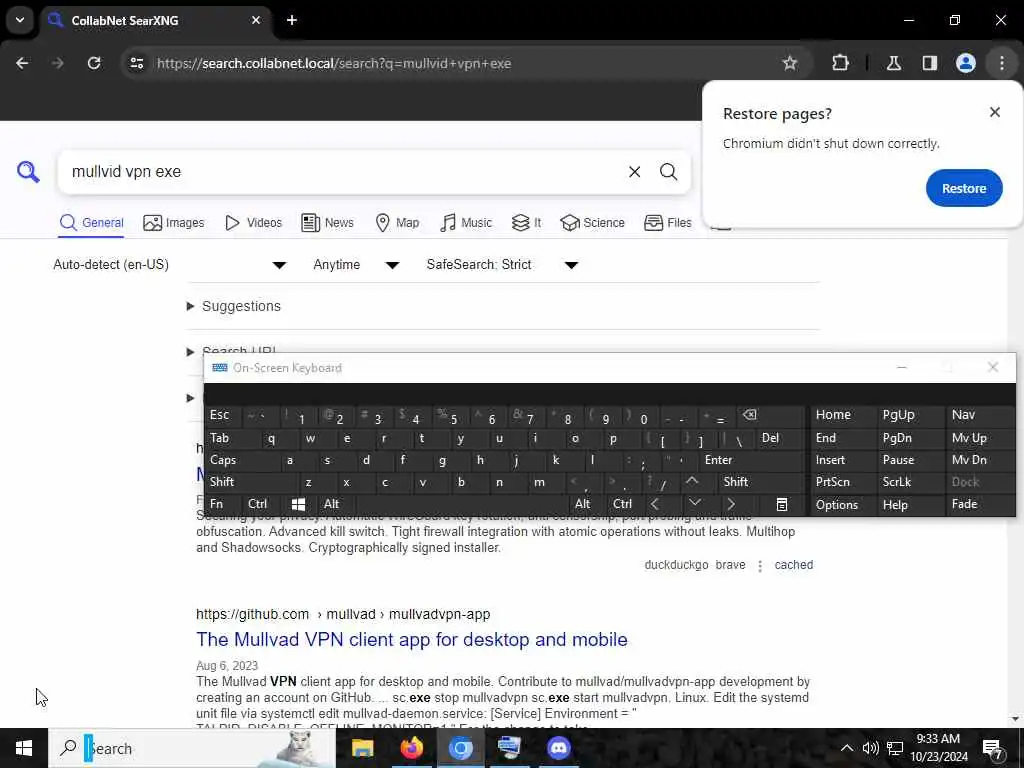The width and height of the screenshot is (1024, 768).
Task: Switch to the Videos search tab
Action: pos(253,223)
